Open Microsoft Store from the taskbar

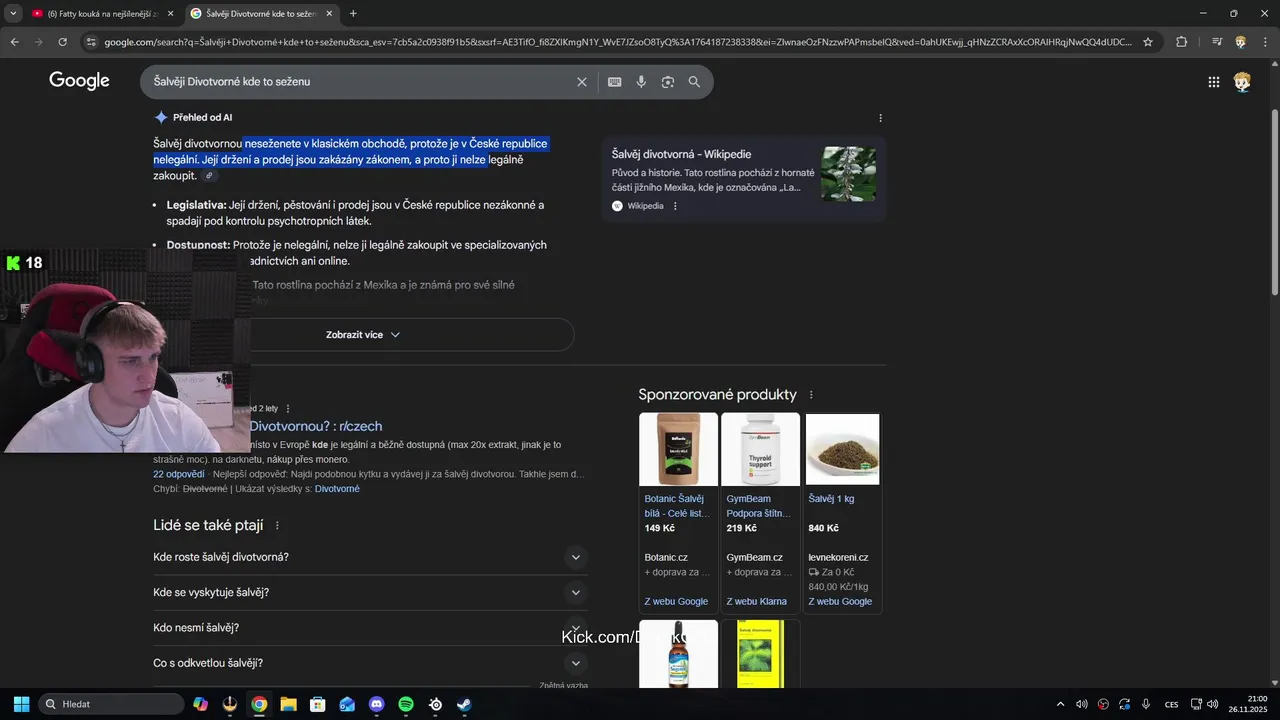(317, 704)
